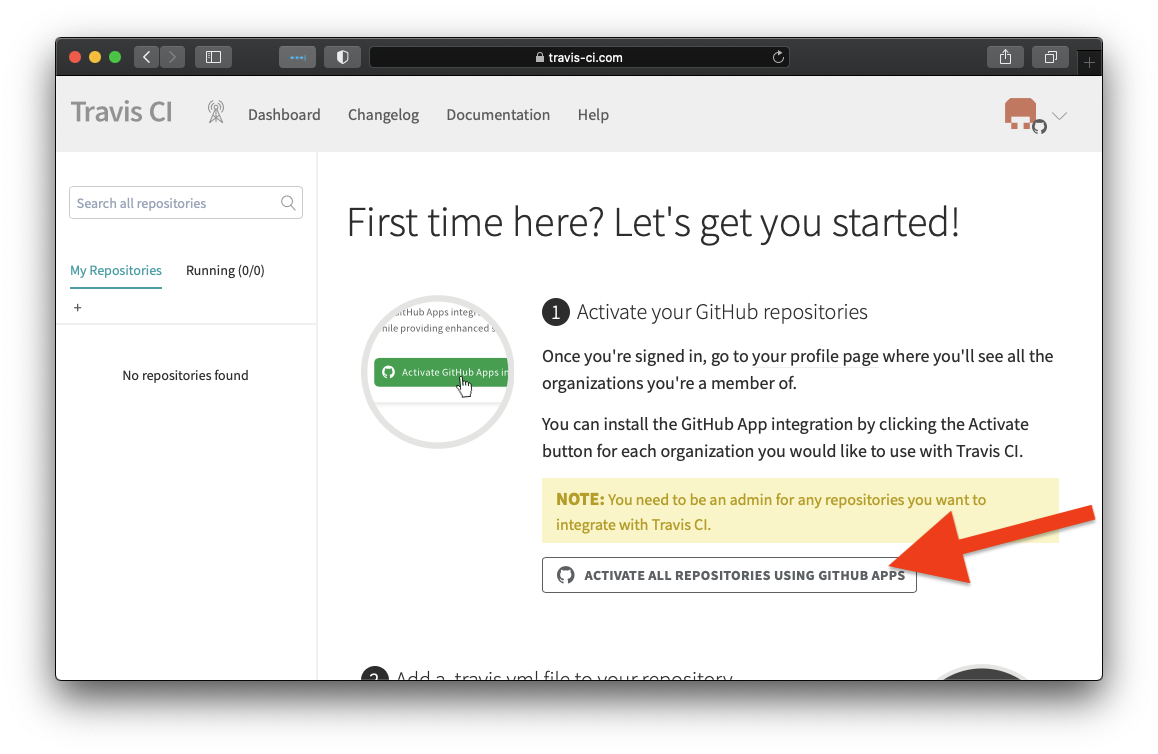Image resolution: width=1158 pixels, height=754 pixels.
Task: Open a new tab with plus button
Action: point(1089,62)
